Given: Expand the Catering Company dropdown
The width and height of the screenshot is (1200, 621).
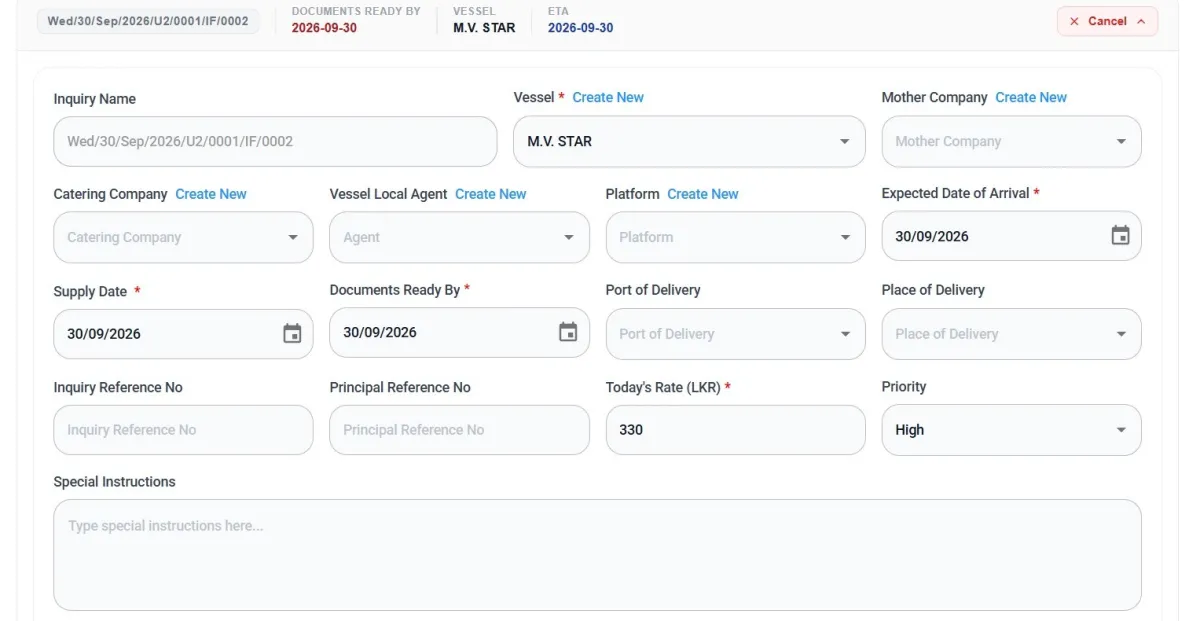Looking at the screenshot, I should click(x=183, y=238).
